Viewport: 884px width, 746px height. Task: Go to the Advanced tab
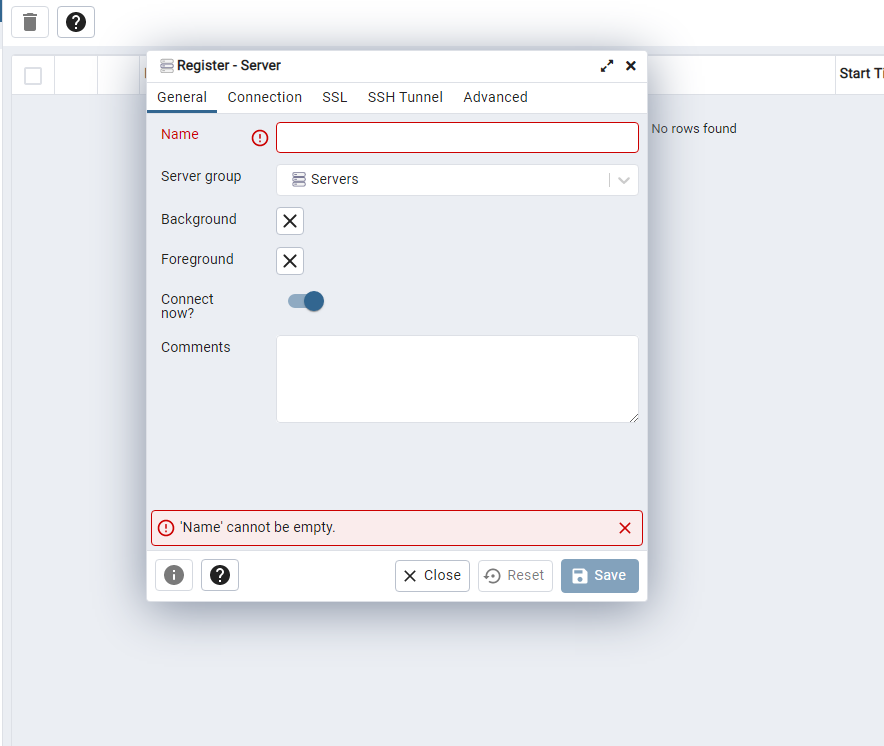click(495, 97)
